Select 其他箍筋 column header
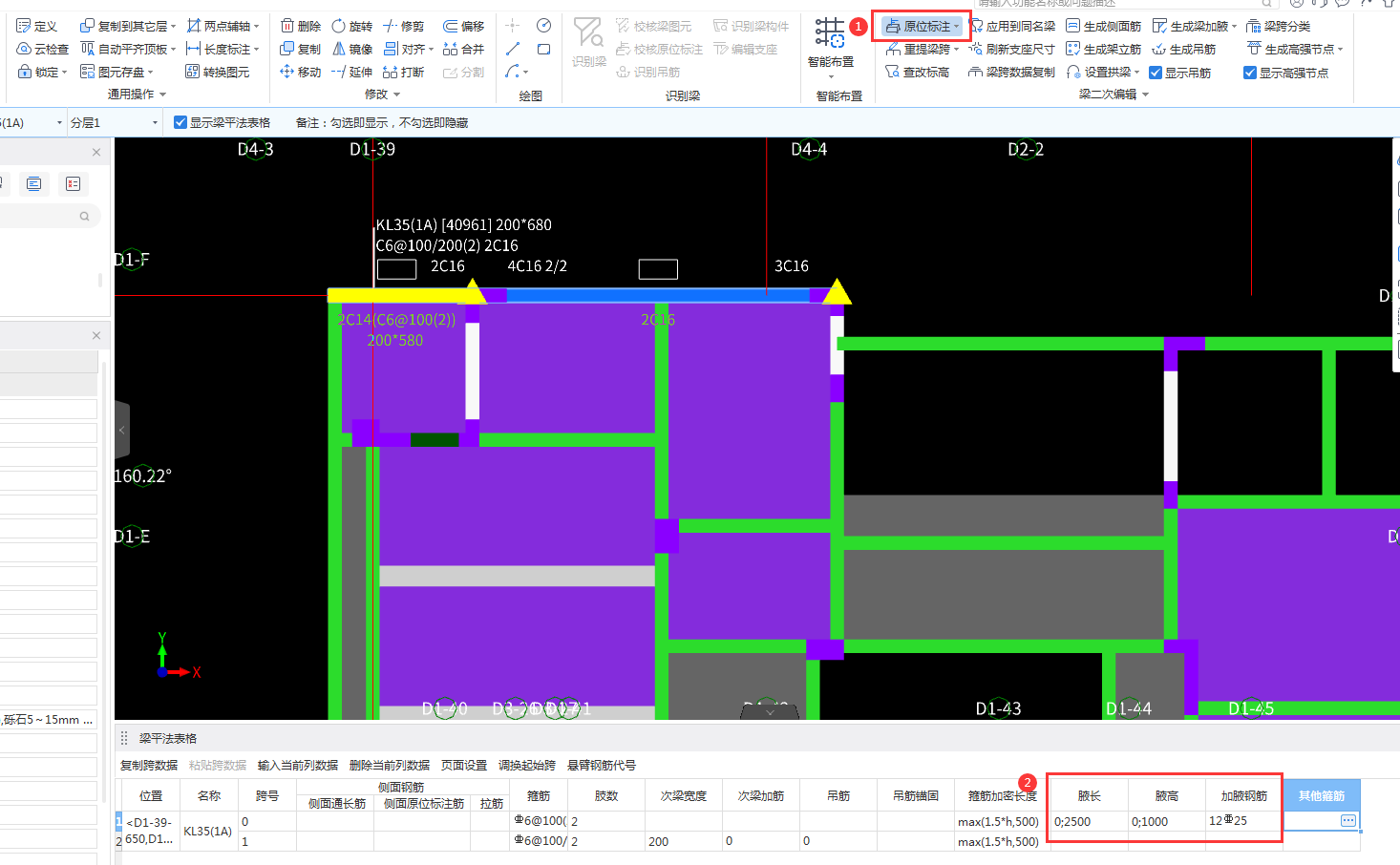The width and height of the screenshot is (1400, 865). point(1322,795)
